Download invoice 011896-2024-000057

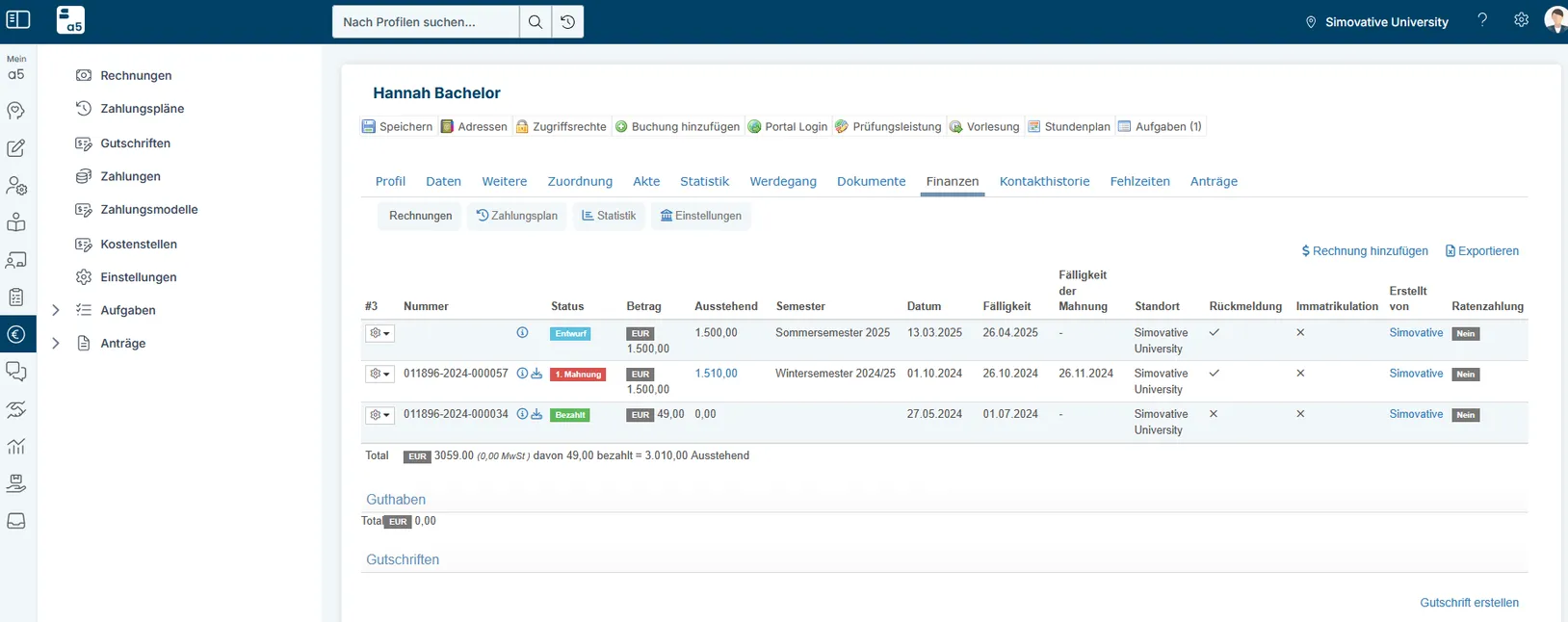[536, 374]
